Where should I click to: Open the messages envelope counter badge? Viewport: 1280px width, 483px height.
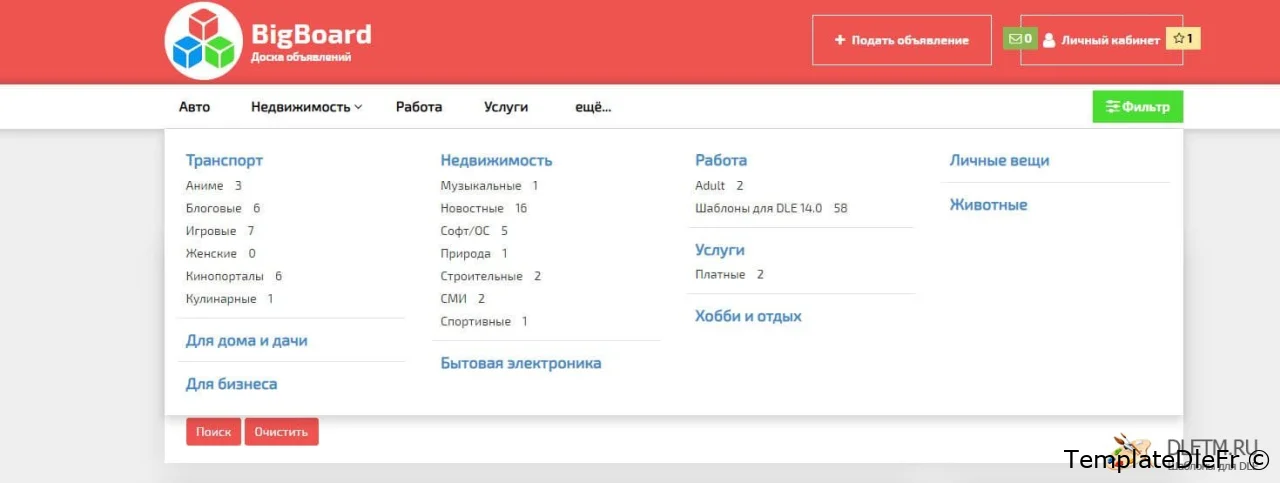(x=1019, y=39)
